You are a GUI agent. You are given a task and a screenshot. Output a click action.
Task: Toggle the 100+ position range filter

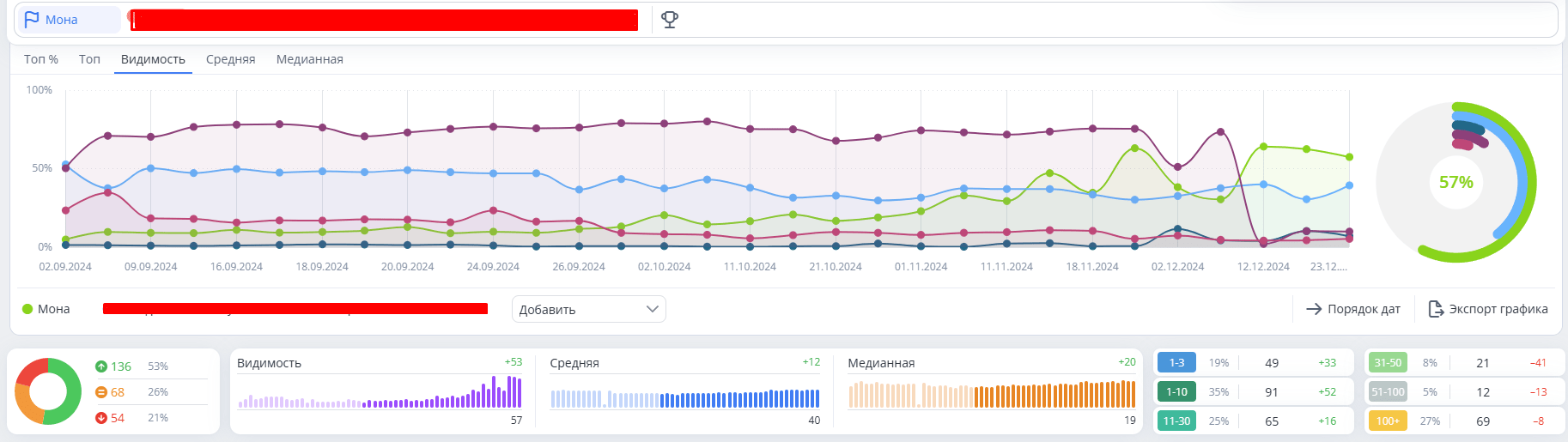[1387, 421]
